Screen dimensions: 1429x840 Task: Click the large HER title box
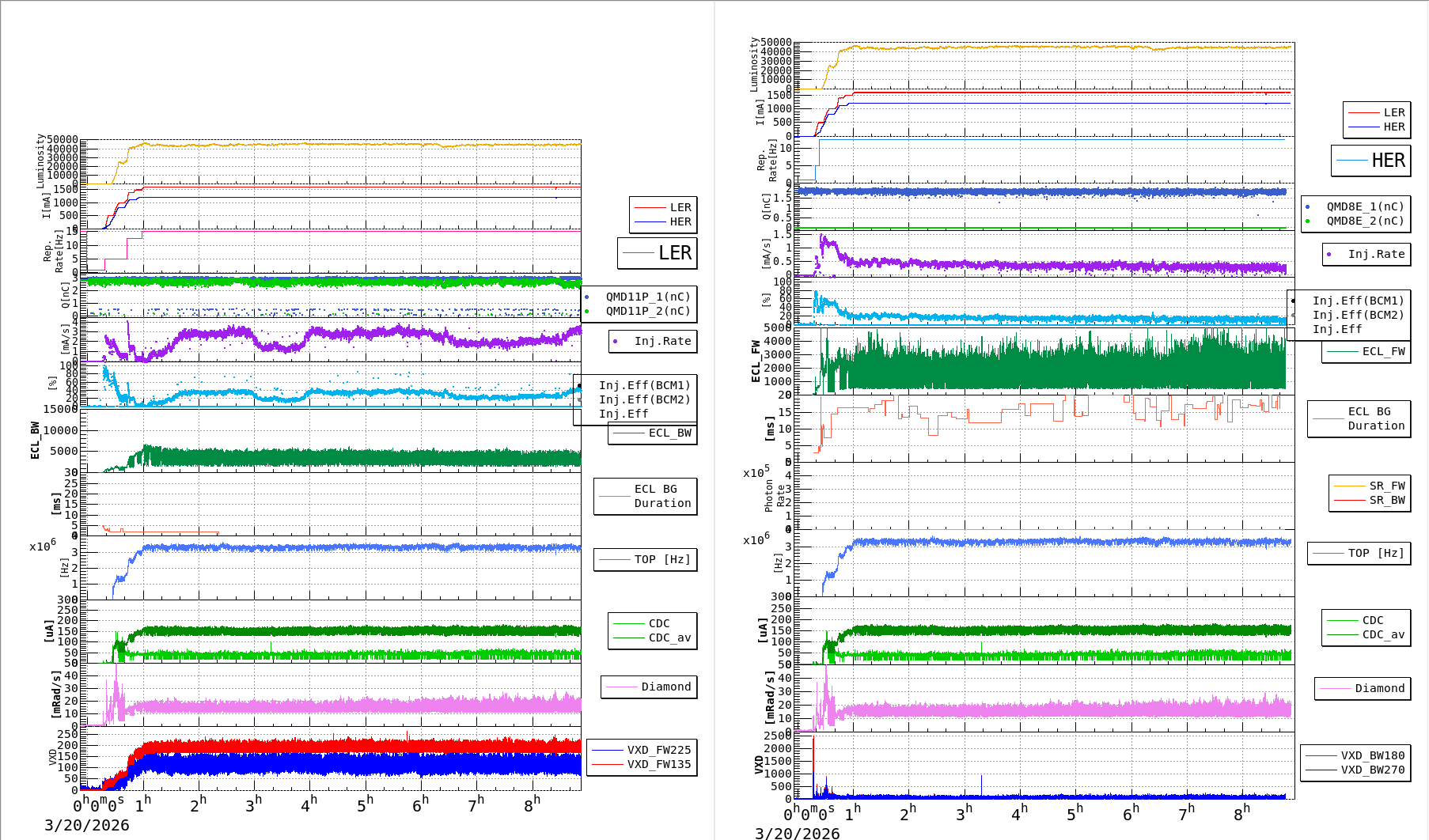tap(1370, 161)
